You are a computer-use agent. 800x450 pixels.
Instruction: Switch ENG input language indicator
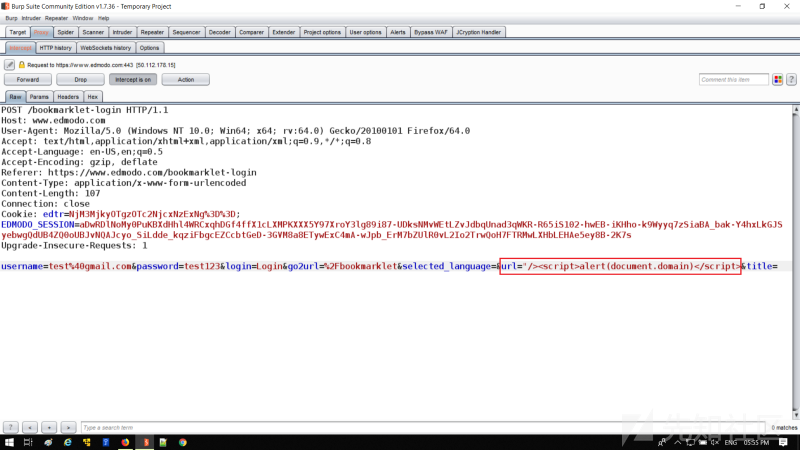[x=731, y=442]
